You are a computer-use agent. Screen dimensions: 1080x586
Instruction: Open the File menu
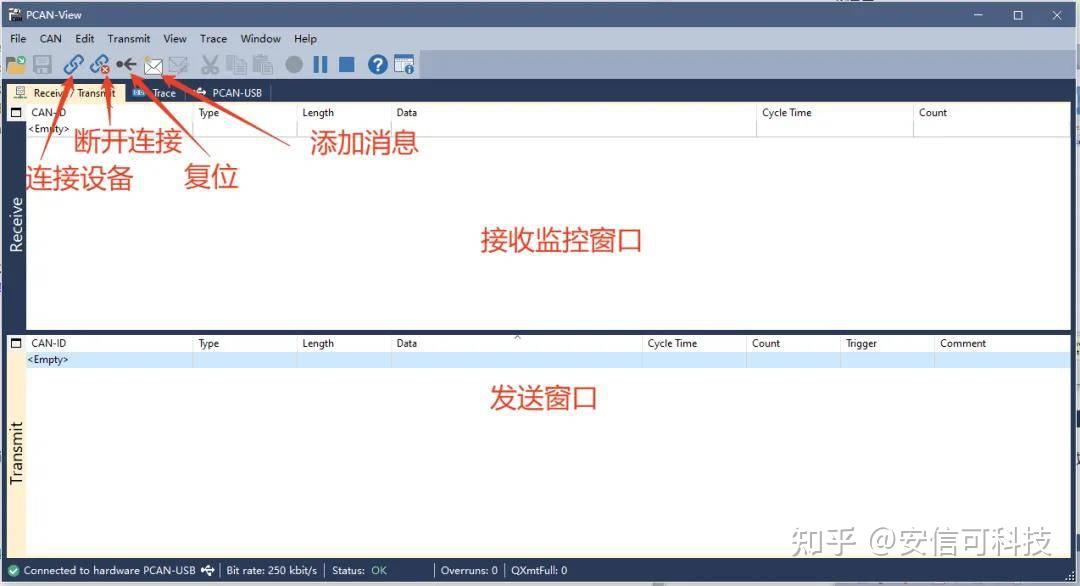[18, 39]
